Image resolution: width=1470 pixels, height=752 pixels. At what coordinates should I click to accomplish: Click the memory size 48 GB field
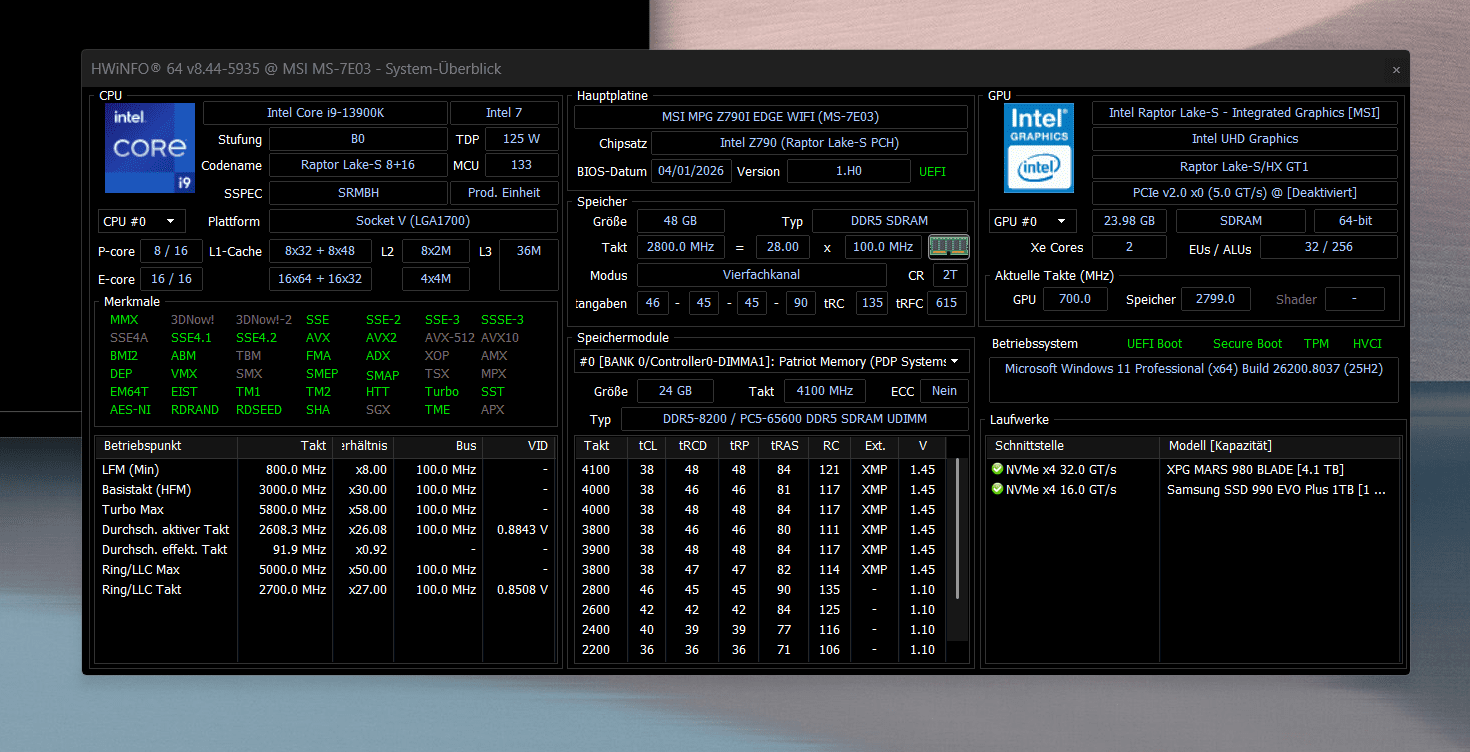(681, 221)
